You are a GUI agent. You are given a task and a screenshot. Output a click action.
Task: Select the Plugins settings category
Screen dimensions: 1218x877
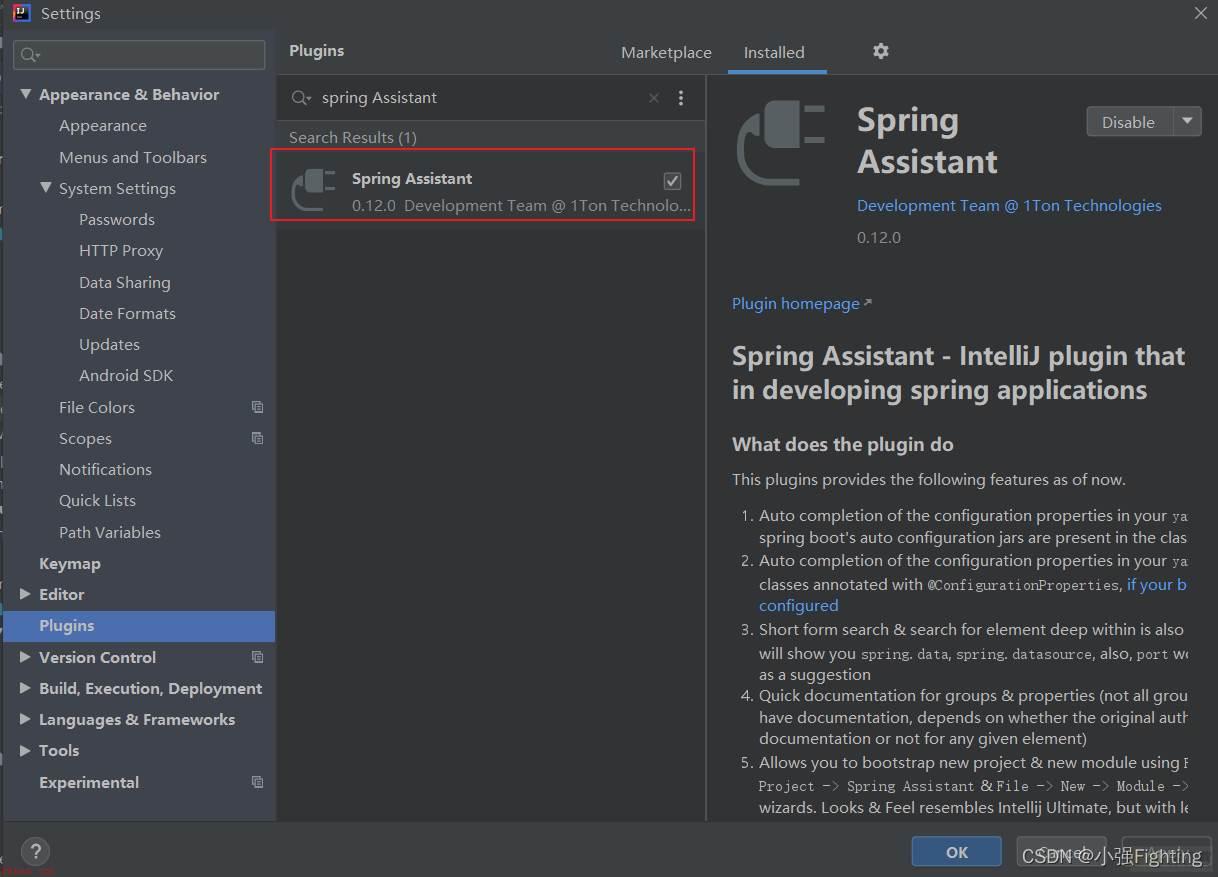139,626
